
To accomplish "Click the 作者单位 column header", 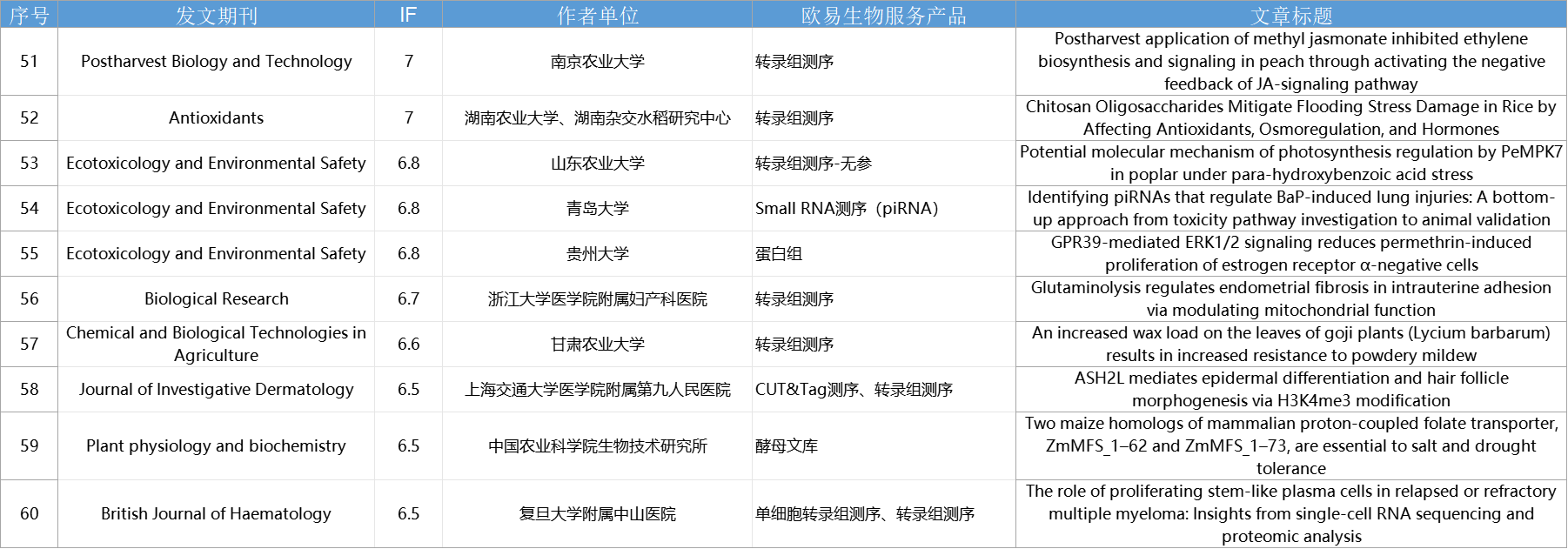I will tap(597, 15).
